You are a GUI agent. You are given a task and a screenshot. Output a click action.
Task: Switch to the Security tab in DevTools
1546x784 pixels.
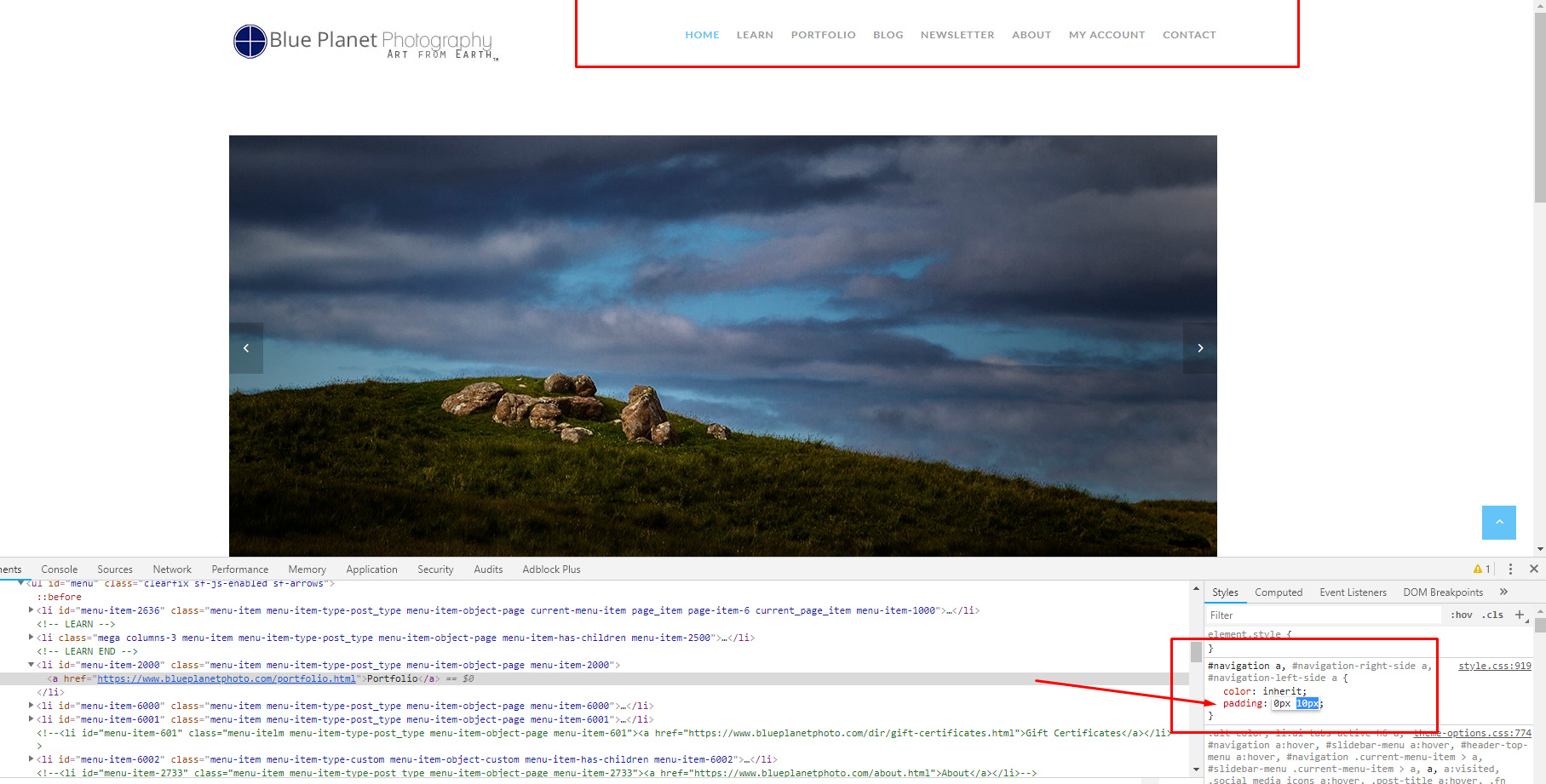pos(435,569)
